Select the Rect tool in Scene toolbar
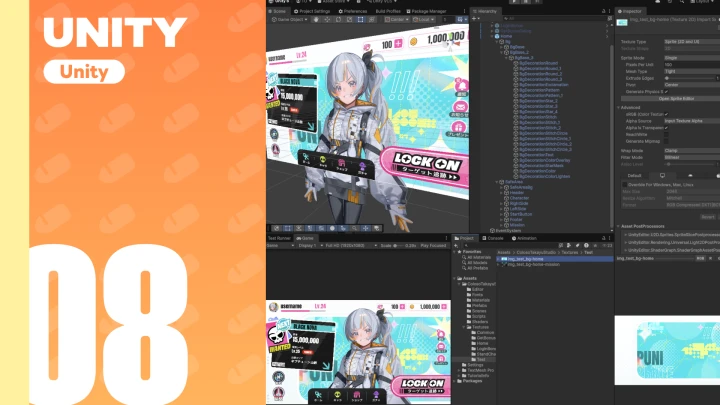This screenshot has height=405, width=720. point(360,20)
